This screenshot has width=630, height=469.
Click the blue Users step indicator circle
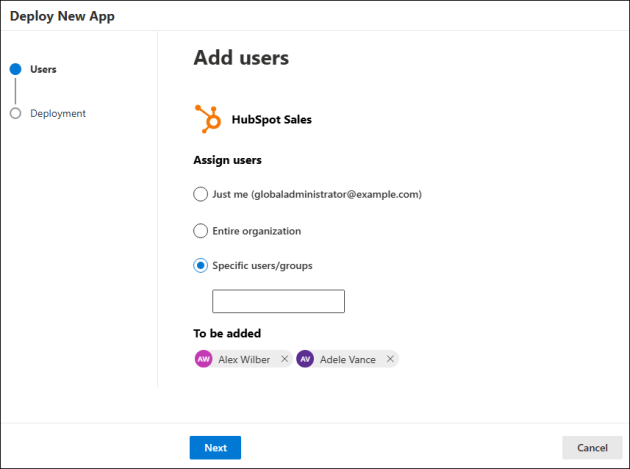tap(16, 69)
